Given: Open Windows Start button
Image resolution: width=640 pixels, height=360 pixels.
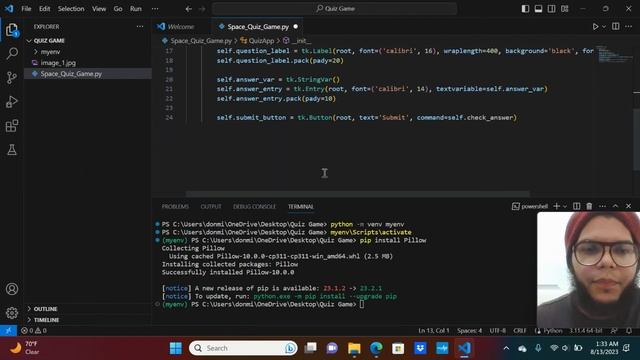Looking at the screenshot, I should (176, 348).
